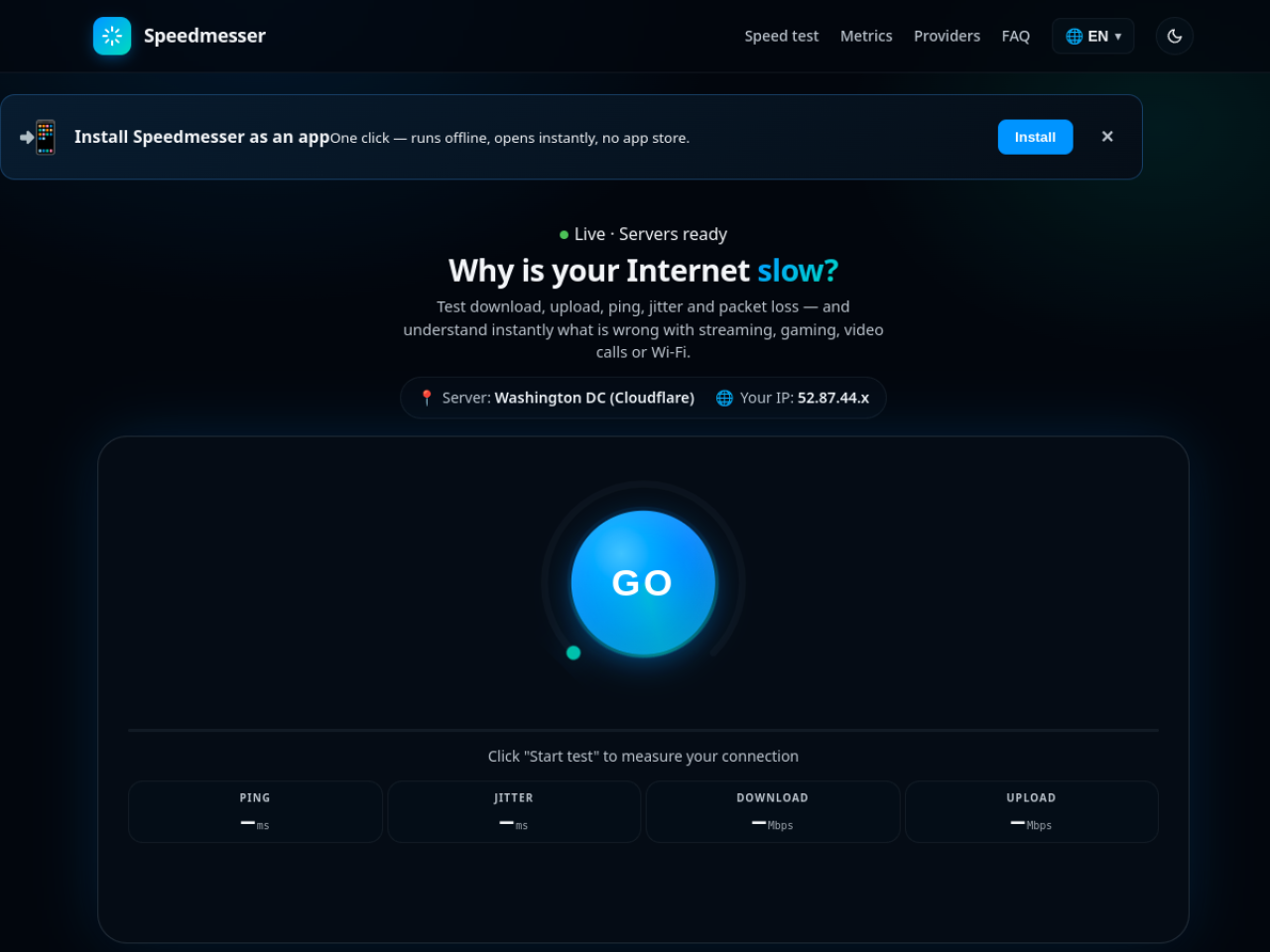Viewport: 1270px width, 952px height.
Task: Click the IP address 52.87.44.x
Action: point(833,398)
